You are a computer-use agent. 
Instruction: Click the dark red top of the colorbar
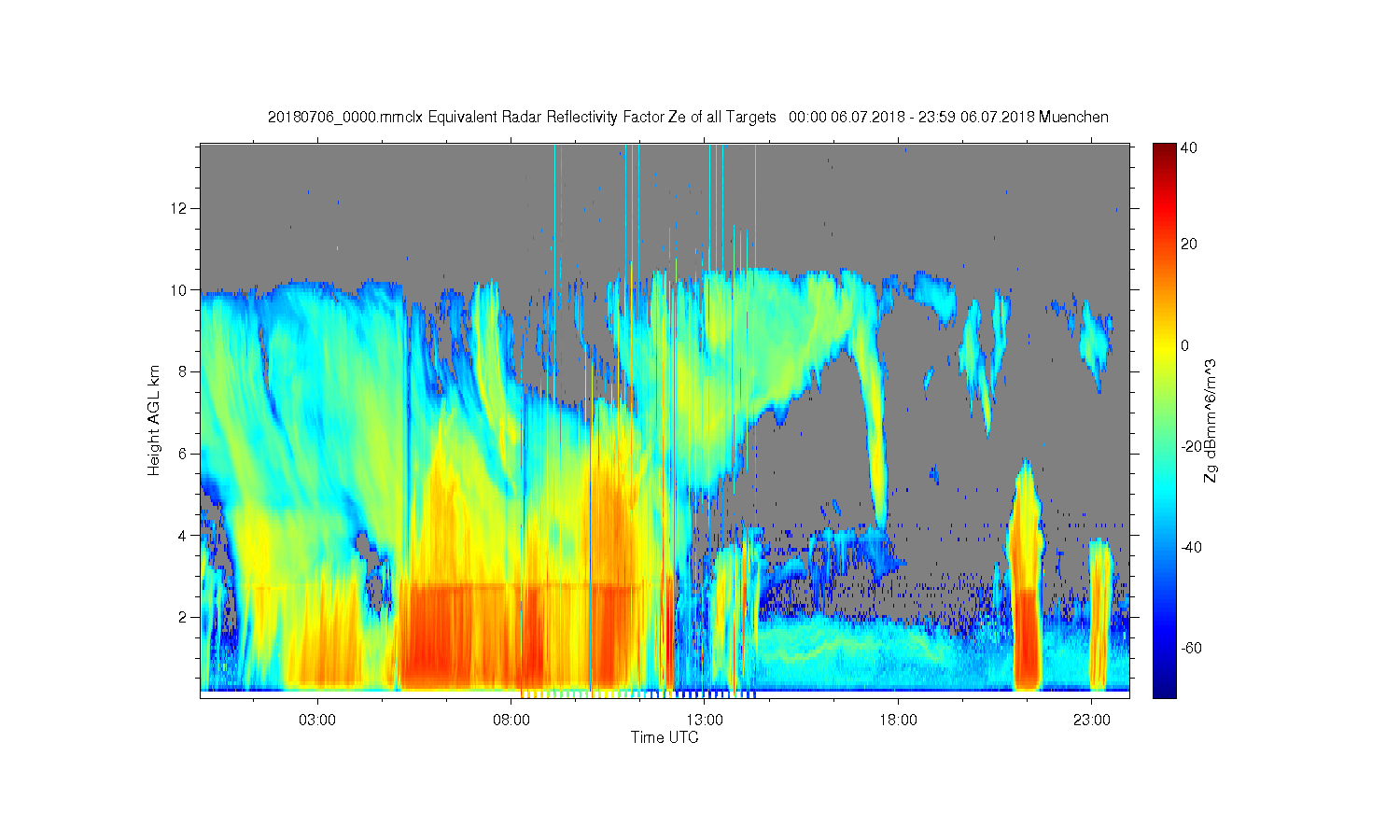tap(1164, 149)
